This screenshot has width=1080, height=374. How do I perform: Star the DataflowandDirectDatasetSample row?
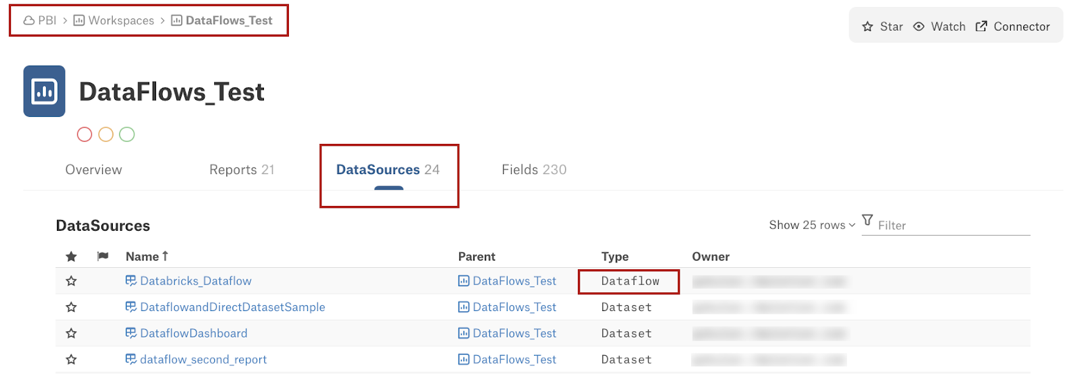pos(71,307)
